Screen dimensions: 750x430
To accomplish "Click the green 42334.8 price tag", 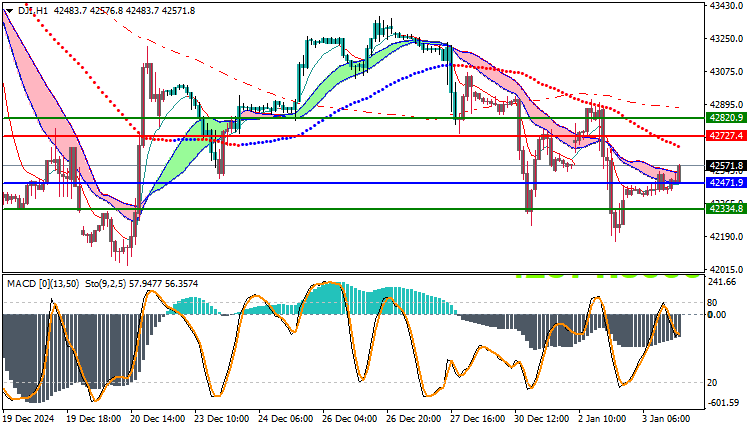I will [726, 209].
